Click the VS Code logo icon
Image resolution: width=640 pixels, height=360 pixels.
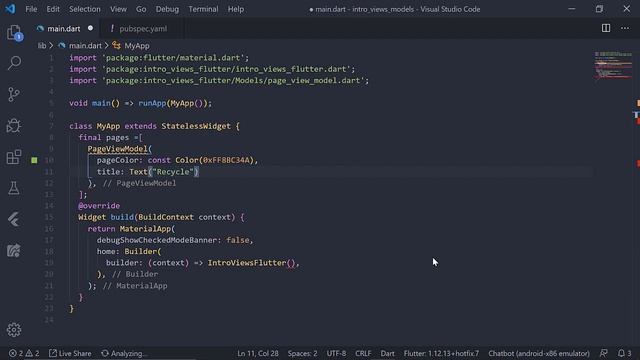click(x=10, y=9)
